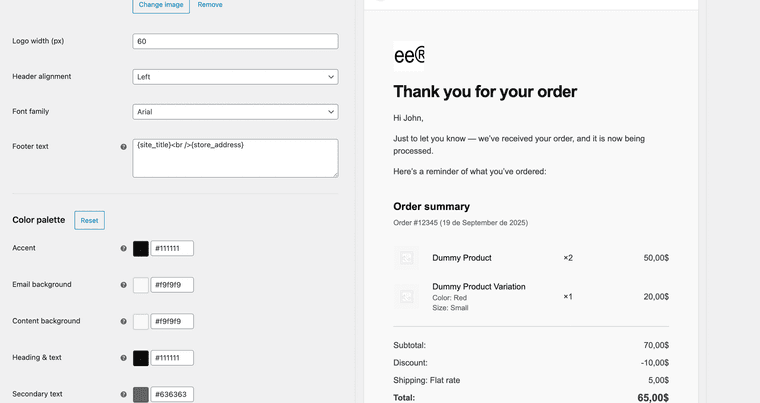This screenshot has width=760, height=403.
Task: Click inside the Footer text textarea
Action: 235,158
